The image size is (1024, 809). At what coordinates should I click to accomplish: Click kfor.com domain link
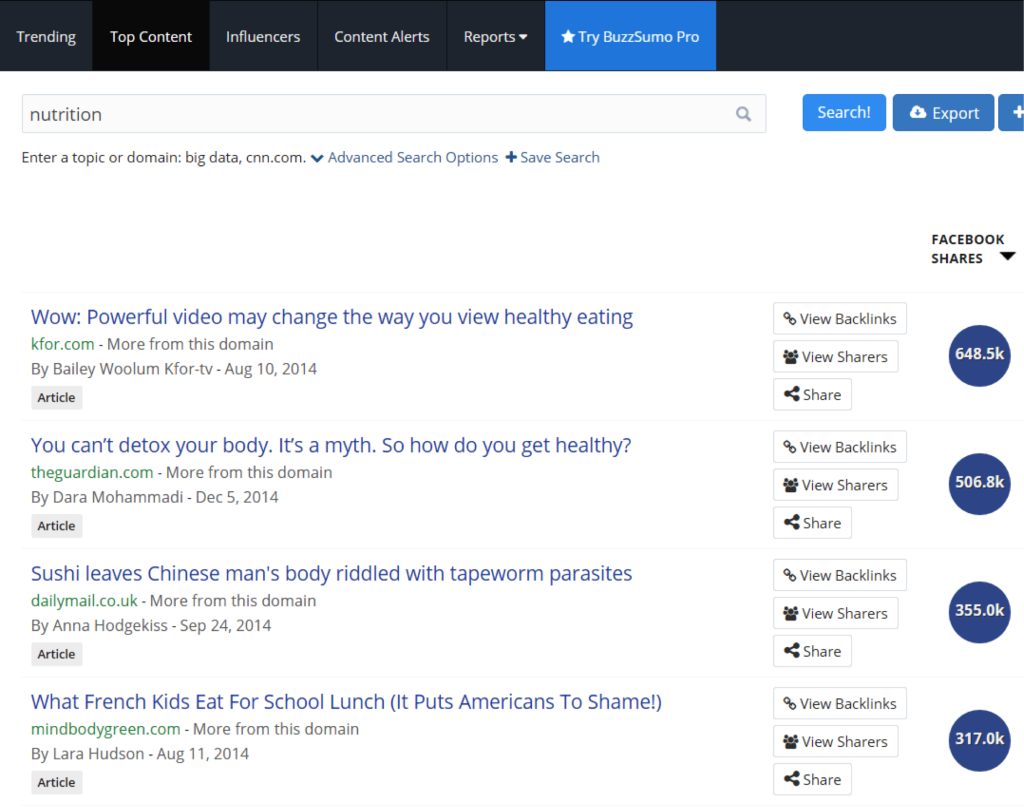coord(63,344)
